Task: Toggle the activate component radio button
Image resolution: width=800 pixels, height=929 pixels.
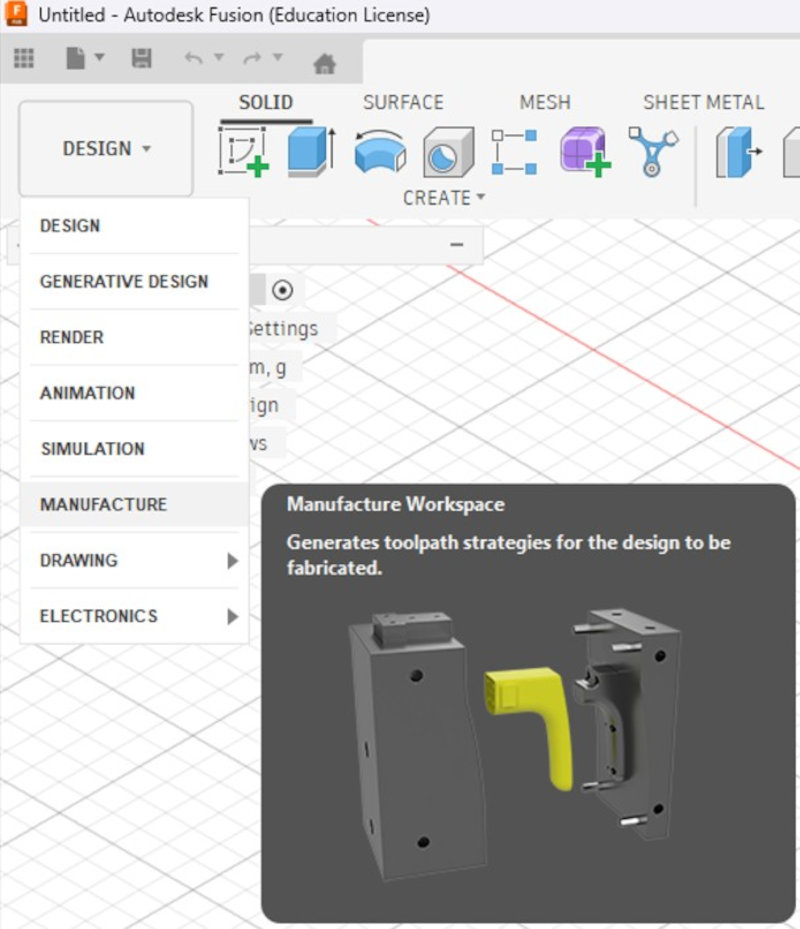Action: [282, 290]
